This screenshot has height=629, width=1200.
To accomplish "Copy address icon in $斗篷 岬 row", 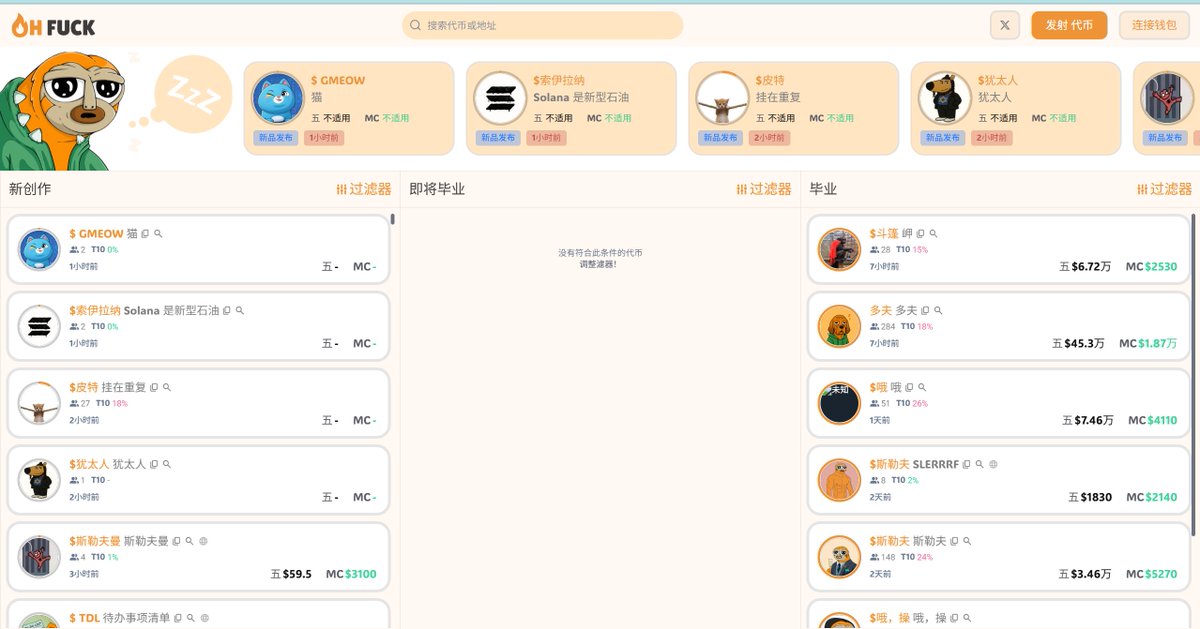I will (x=920, y=234).
